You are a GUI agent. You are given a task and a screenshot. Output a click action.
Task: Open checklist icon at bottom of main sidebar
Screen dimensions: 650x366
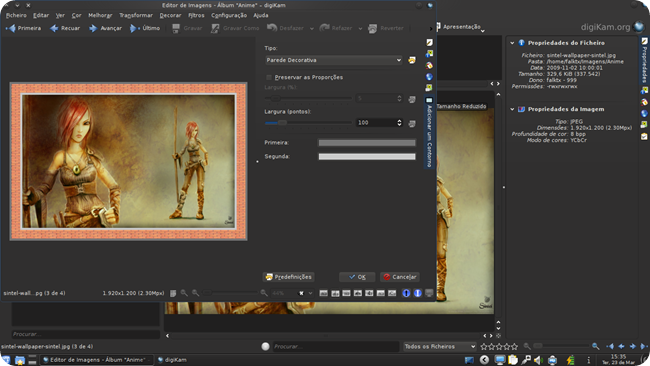click(644, 136)
